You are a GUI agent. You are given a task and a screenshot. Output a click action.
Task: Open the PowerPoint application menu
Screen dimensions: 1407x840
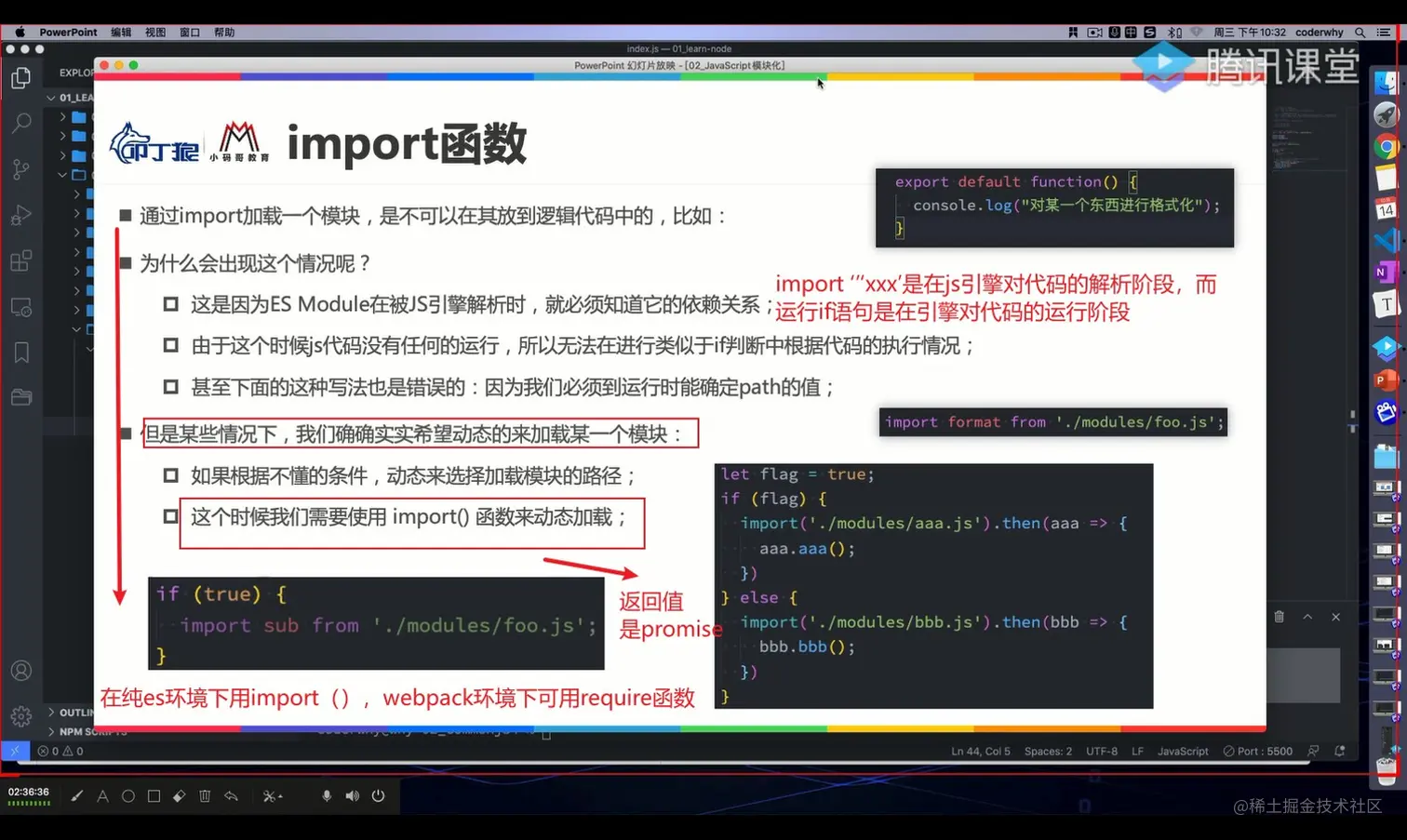point(68,32)
